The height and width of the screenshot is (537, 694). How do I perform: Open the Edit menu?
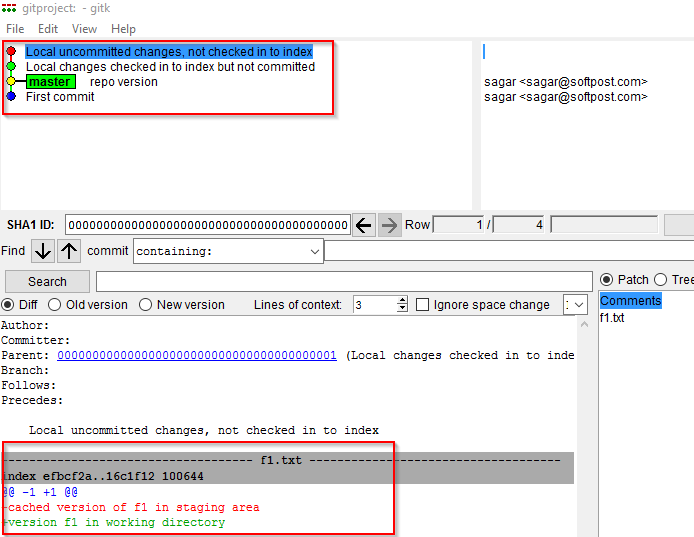pos(48,29)
